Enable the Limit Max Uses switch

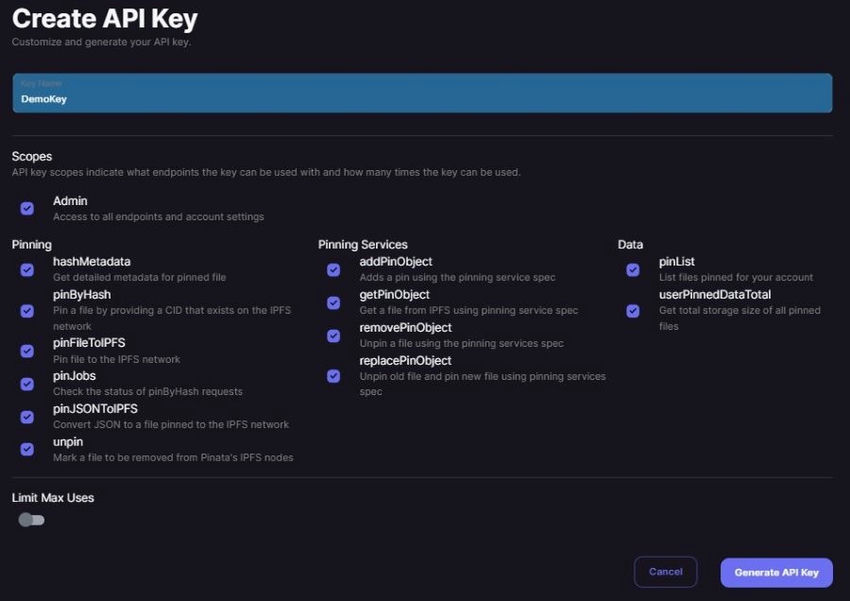click(31, 519)
